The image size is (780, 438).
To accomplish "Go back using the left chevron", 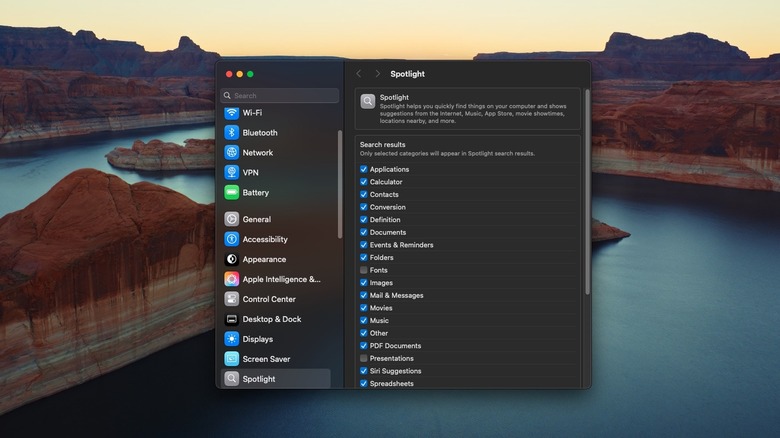I will [x=359, y=74].
